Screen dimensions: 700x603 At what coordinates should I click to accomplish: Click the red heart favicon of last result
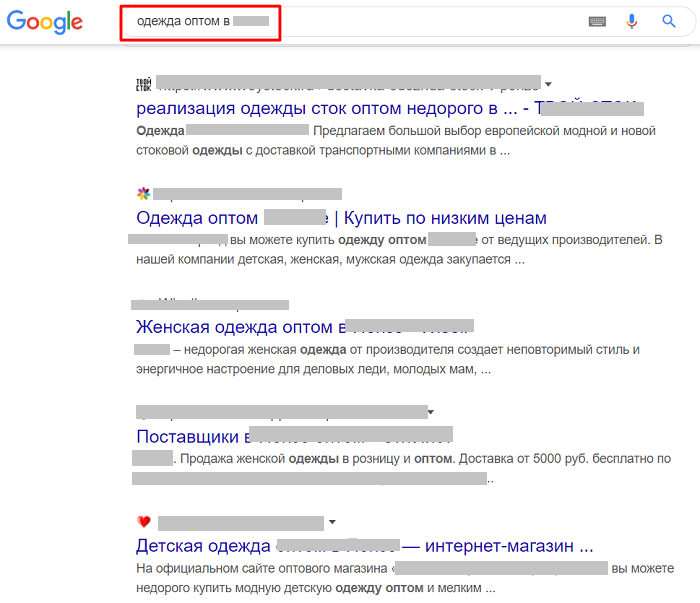(143, 522)
